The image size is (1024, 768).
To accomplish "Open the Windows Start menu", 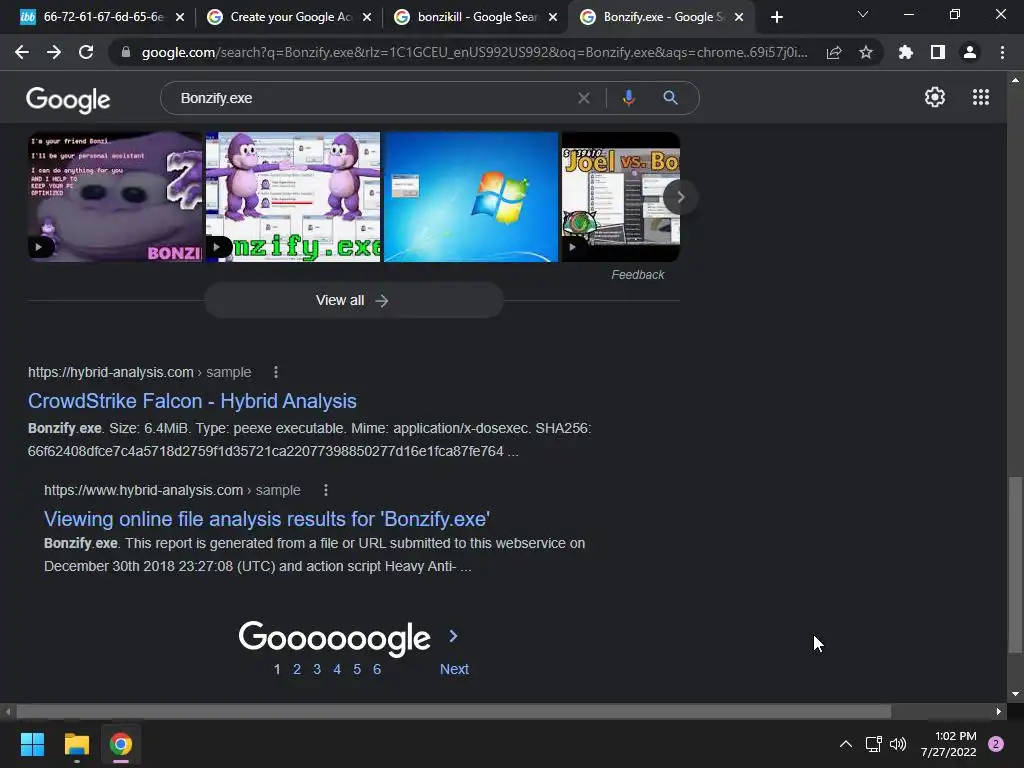I will 32,744.
